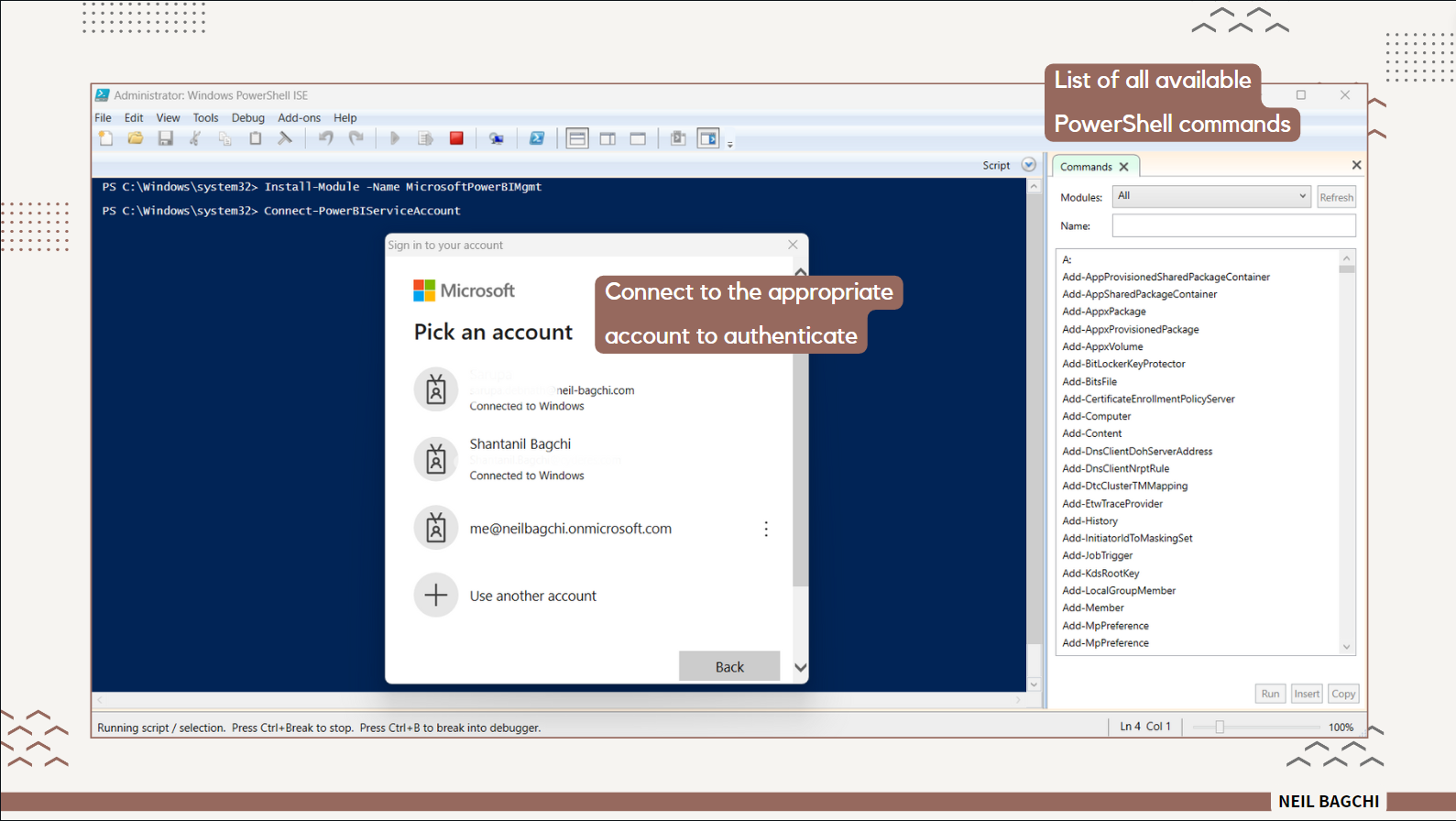The height and width of the screenshot is (821, 1456).
Task: Select Add-LocalGroupMember in command list
Action: click(x=1119, y=590)
